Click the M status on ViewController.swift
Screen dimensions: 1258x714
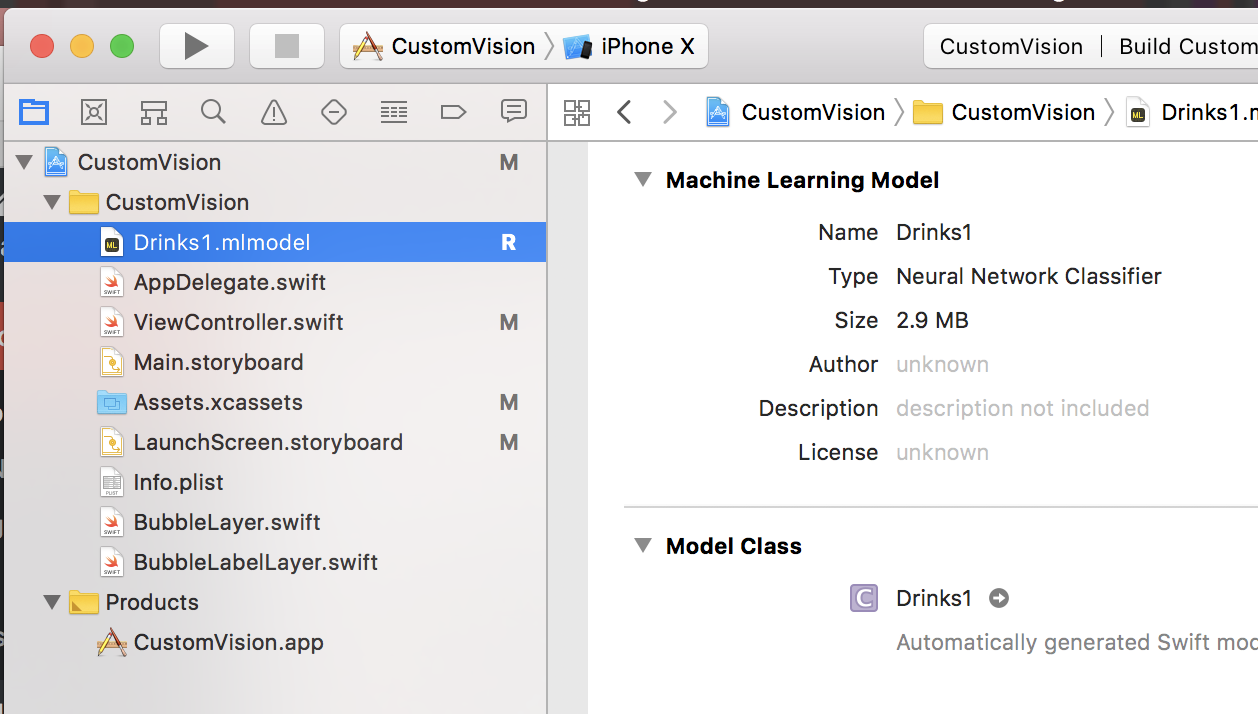(x=508, y=322)
